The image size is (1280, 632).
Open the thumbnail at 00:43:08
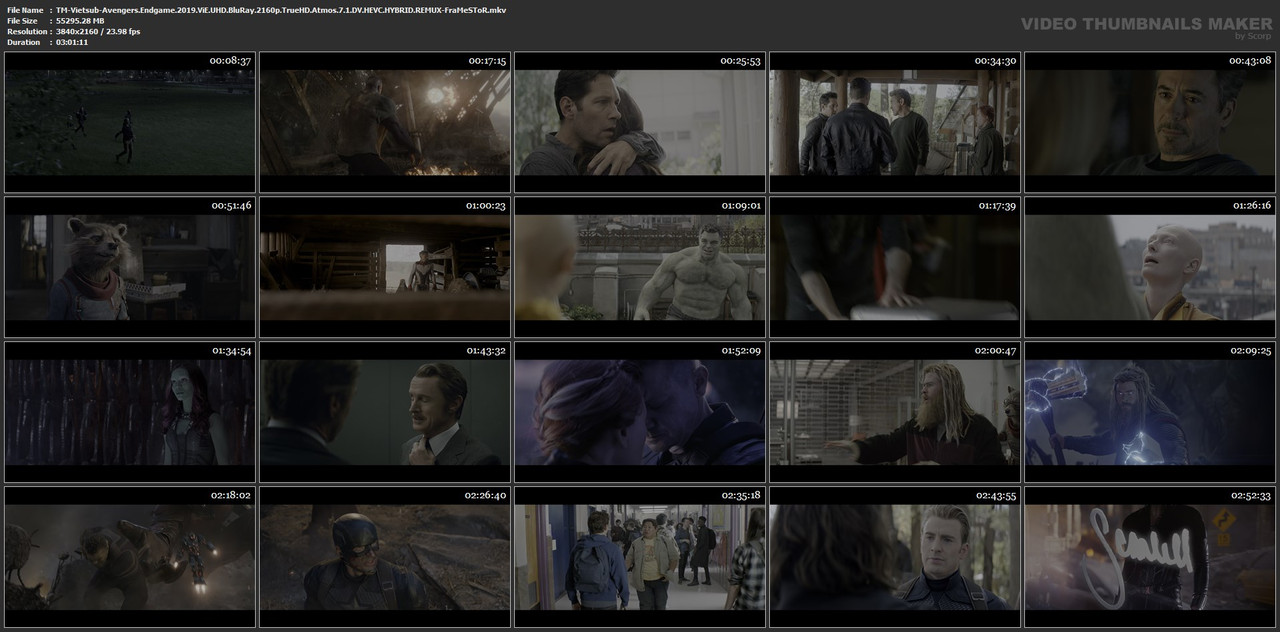(1150, 122)
